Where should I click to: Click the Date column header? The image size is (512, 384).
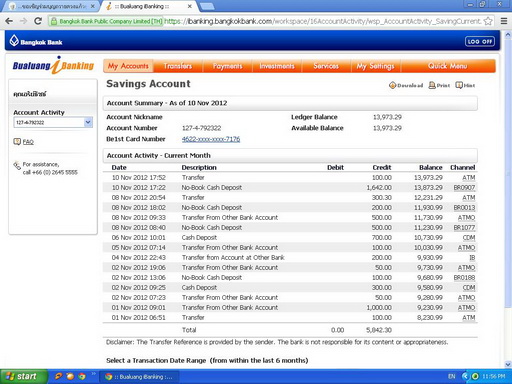pos(119,168)
